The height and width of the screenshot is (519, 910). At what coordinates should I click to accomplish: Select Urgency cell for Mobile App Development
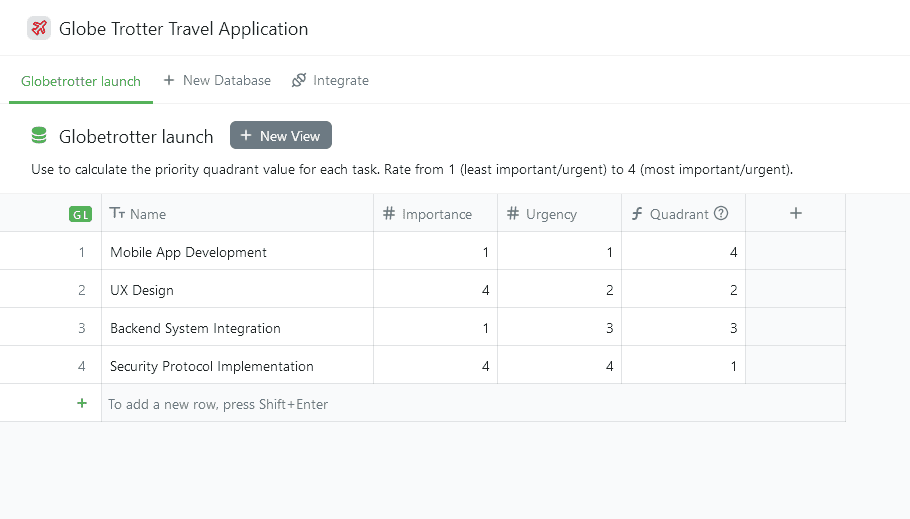coord(559,251)
